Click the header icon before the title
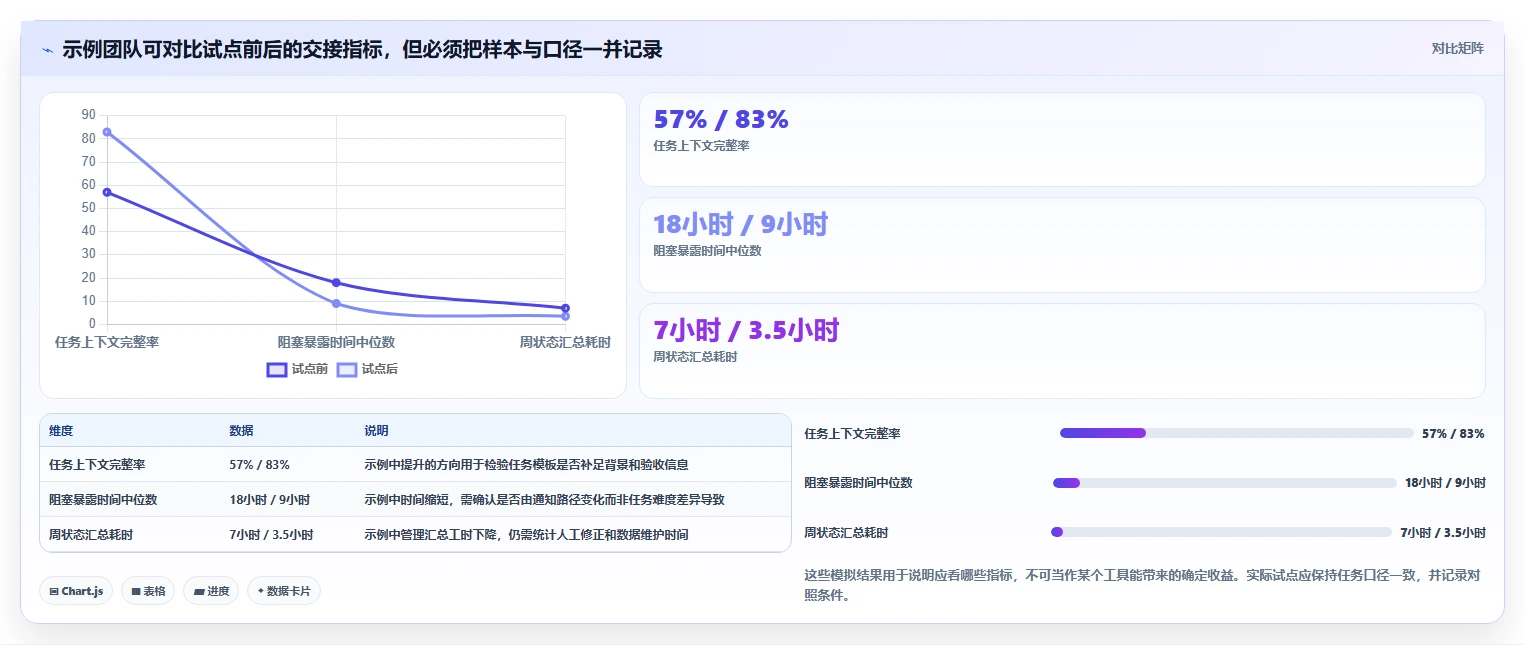1525x645 pixels. point(48,50)
